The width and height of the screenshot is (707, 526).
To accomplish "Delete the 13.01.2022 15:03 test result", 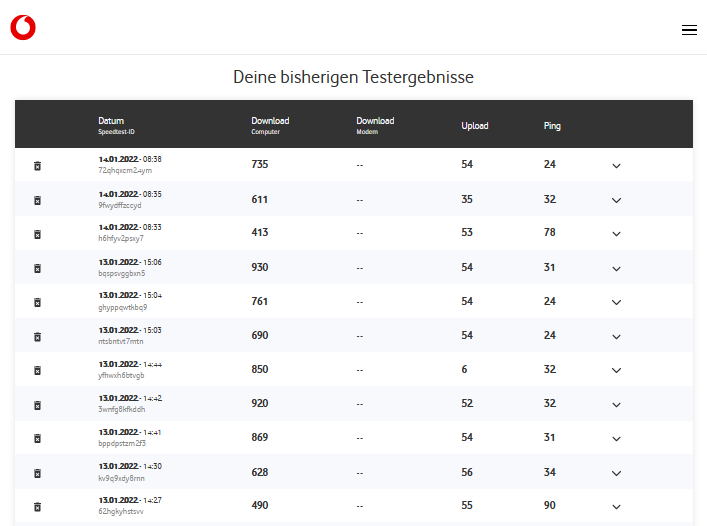I will click(x=37, y=337).
